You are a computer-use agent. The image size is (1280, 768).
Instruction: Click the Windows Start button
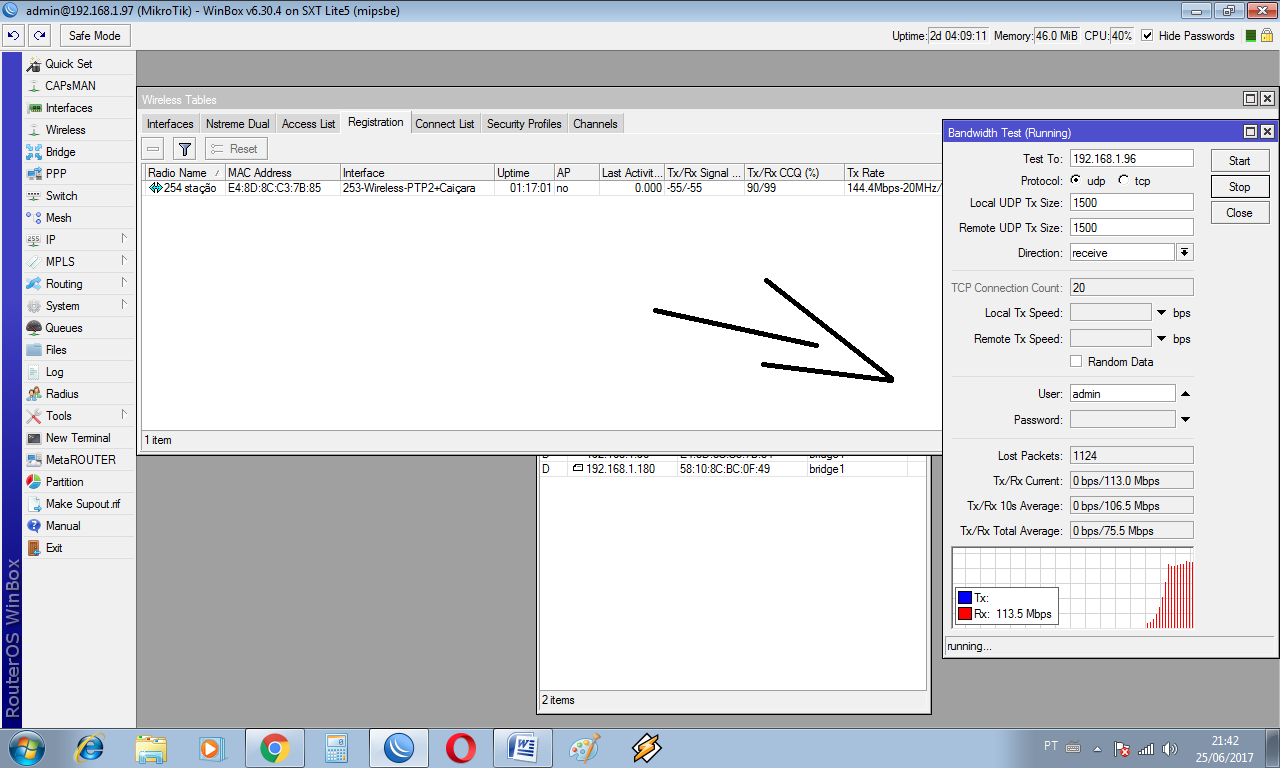pyautogui.click(x=25, y=747)
